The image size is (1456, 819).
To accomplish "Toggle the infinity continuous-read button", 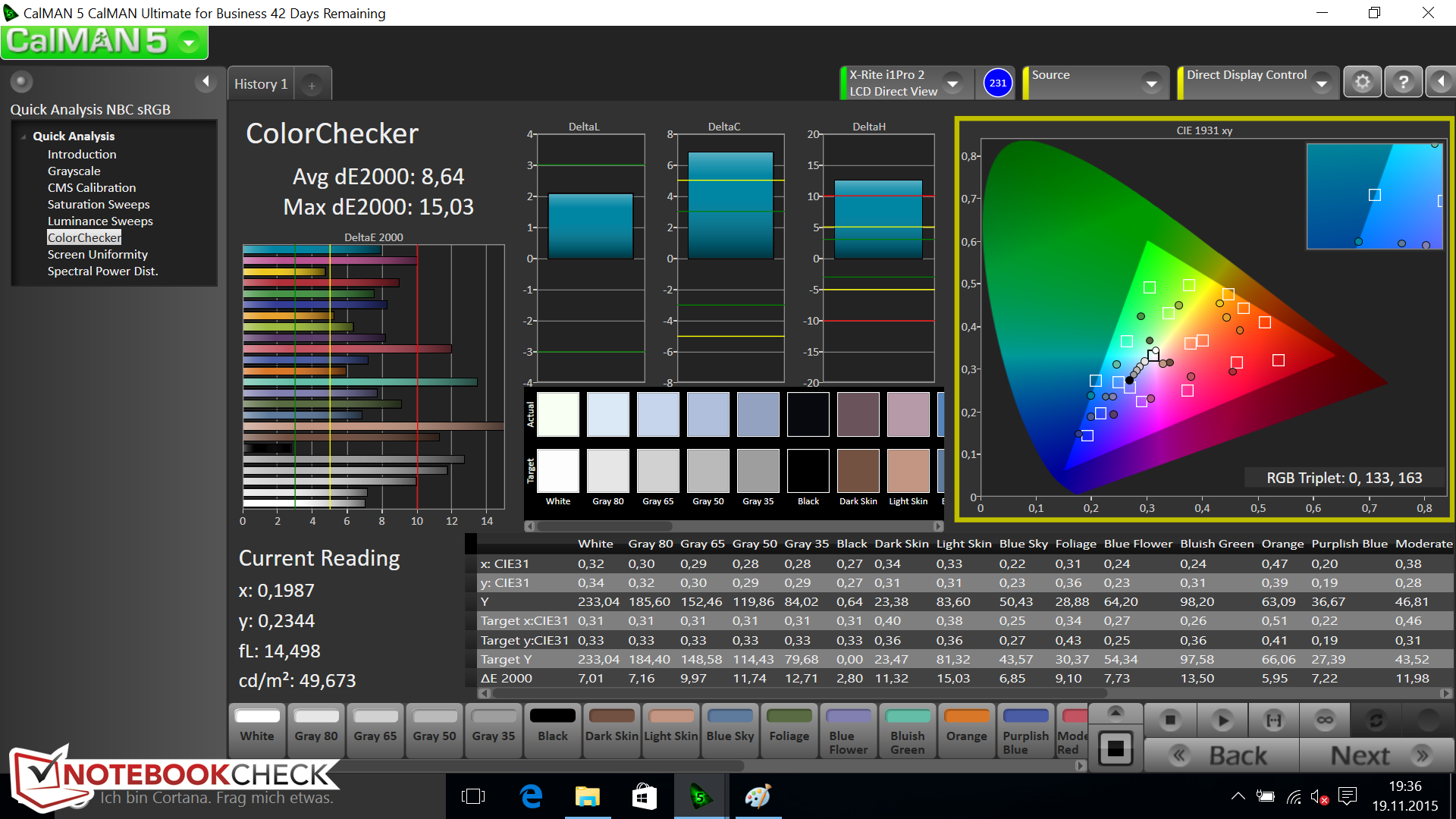I will point(1325,720).
